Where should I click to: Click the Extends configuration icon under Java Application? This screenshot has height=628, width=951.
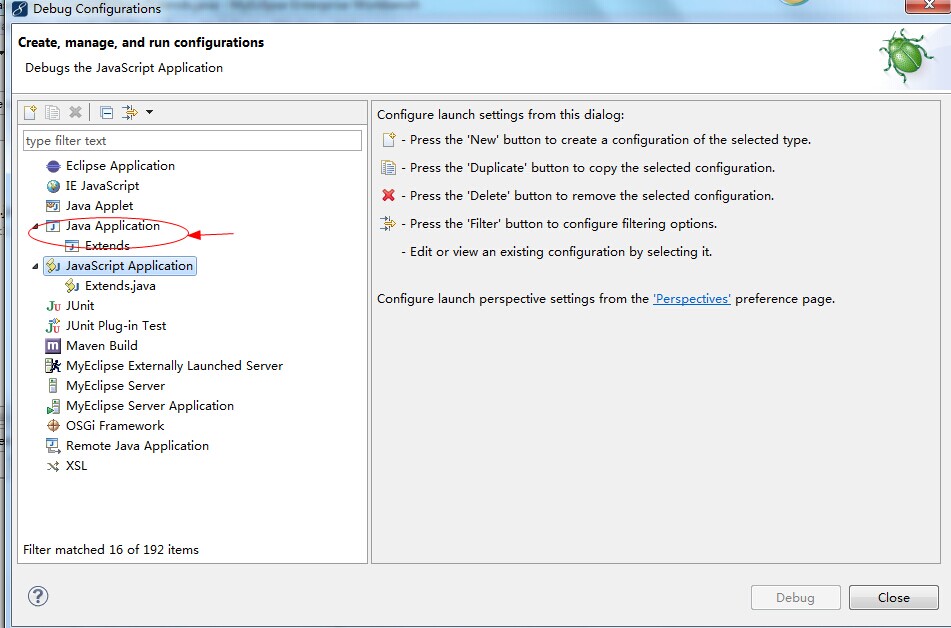click(x=72, y=246)
